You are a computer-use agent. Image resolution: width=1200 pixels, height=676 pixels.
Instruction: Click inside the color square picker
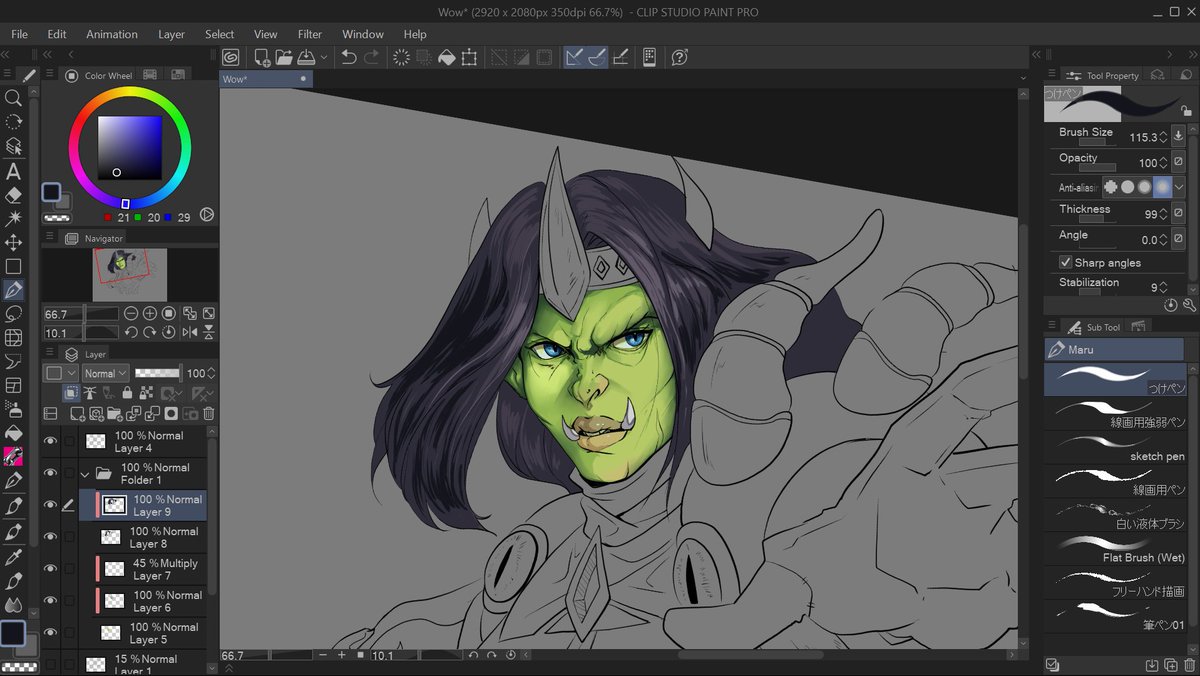129,147
